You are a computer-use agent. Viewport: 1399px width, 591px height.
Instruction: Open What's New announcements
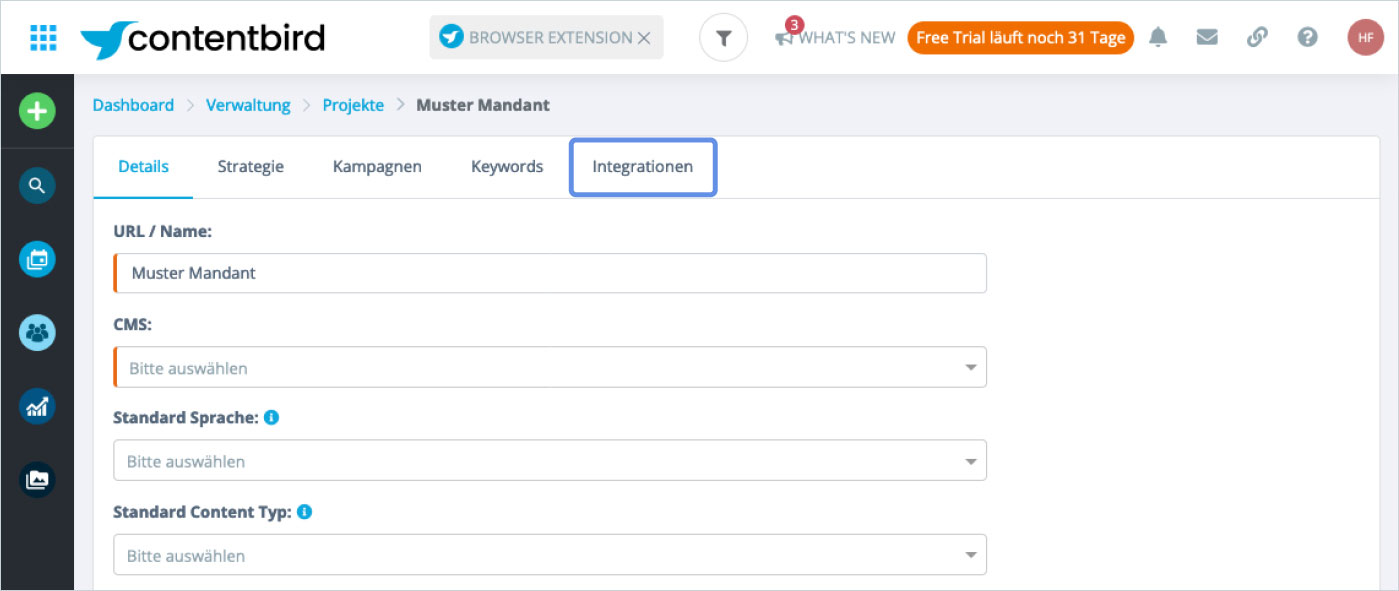click(835, 37)
